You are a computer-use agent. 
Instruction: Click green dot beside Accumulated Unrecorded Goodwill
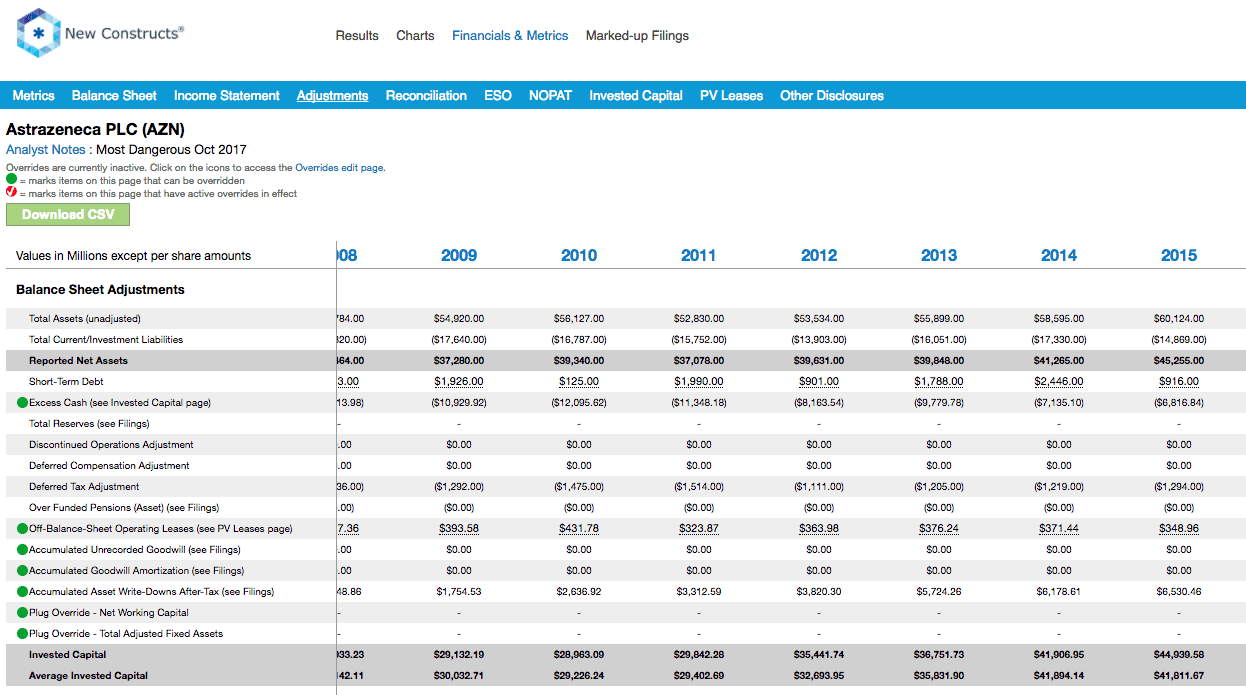[x=22, y=550]
